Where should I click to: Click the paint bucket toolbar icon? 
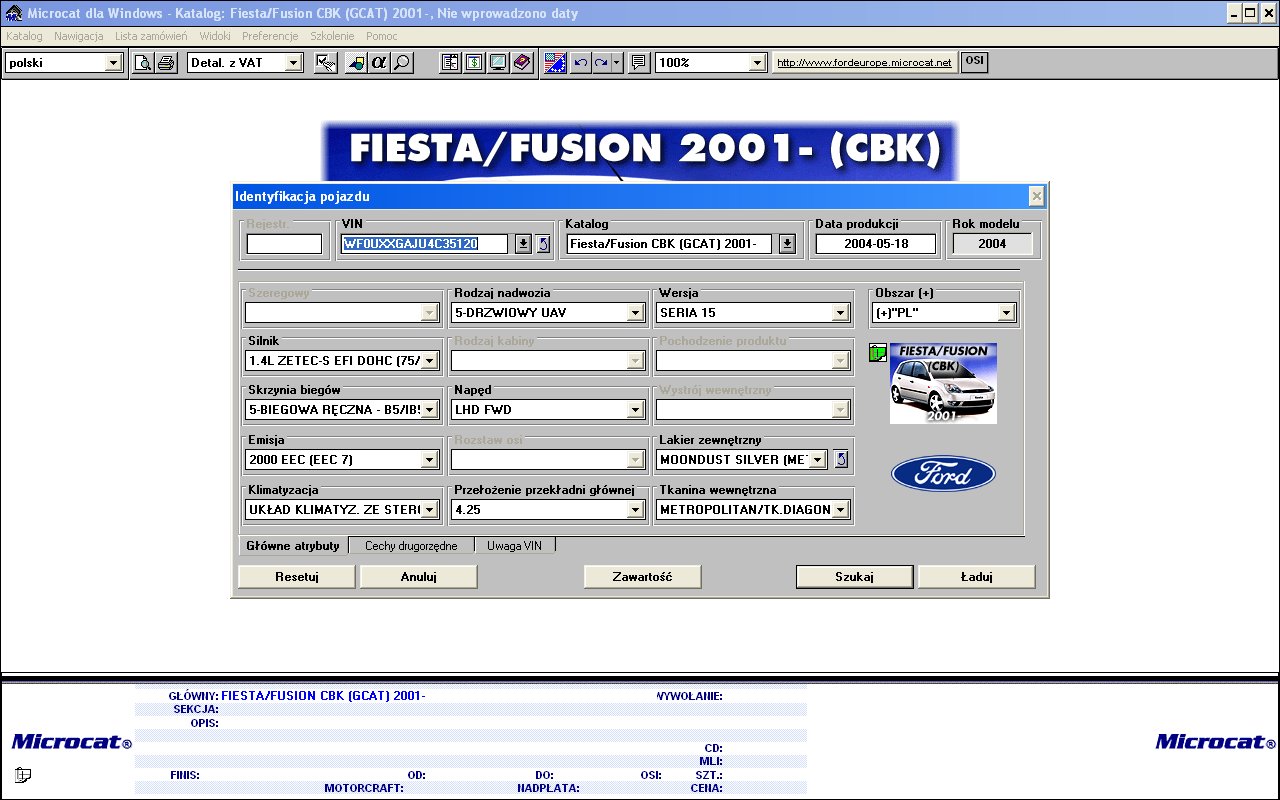pyautogui.click(x=356, y=62)
